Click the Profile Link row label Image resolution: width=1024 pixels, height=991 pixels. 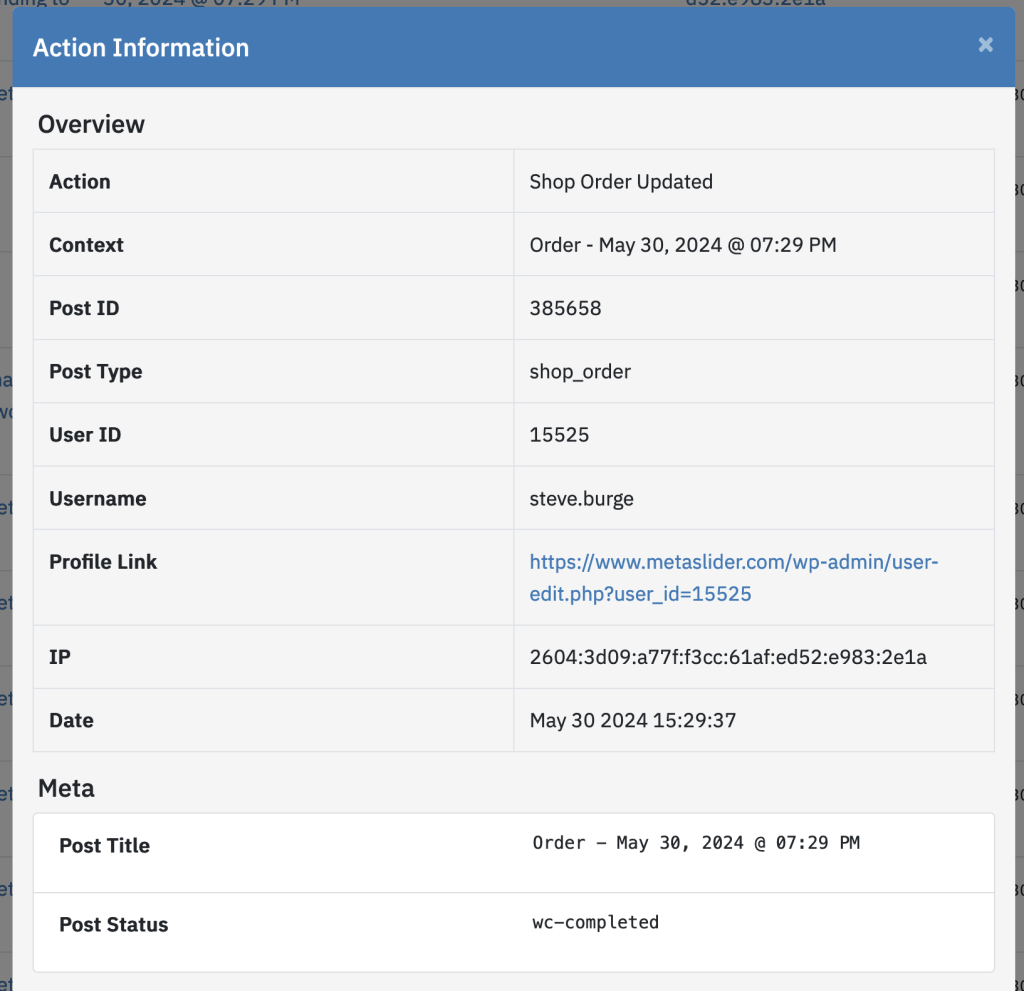tap(102, 562)
